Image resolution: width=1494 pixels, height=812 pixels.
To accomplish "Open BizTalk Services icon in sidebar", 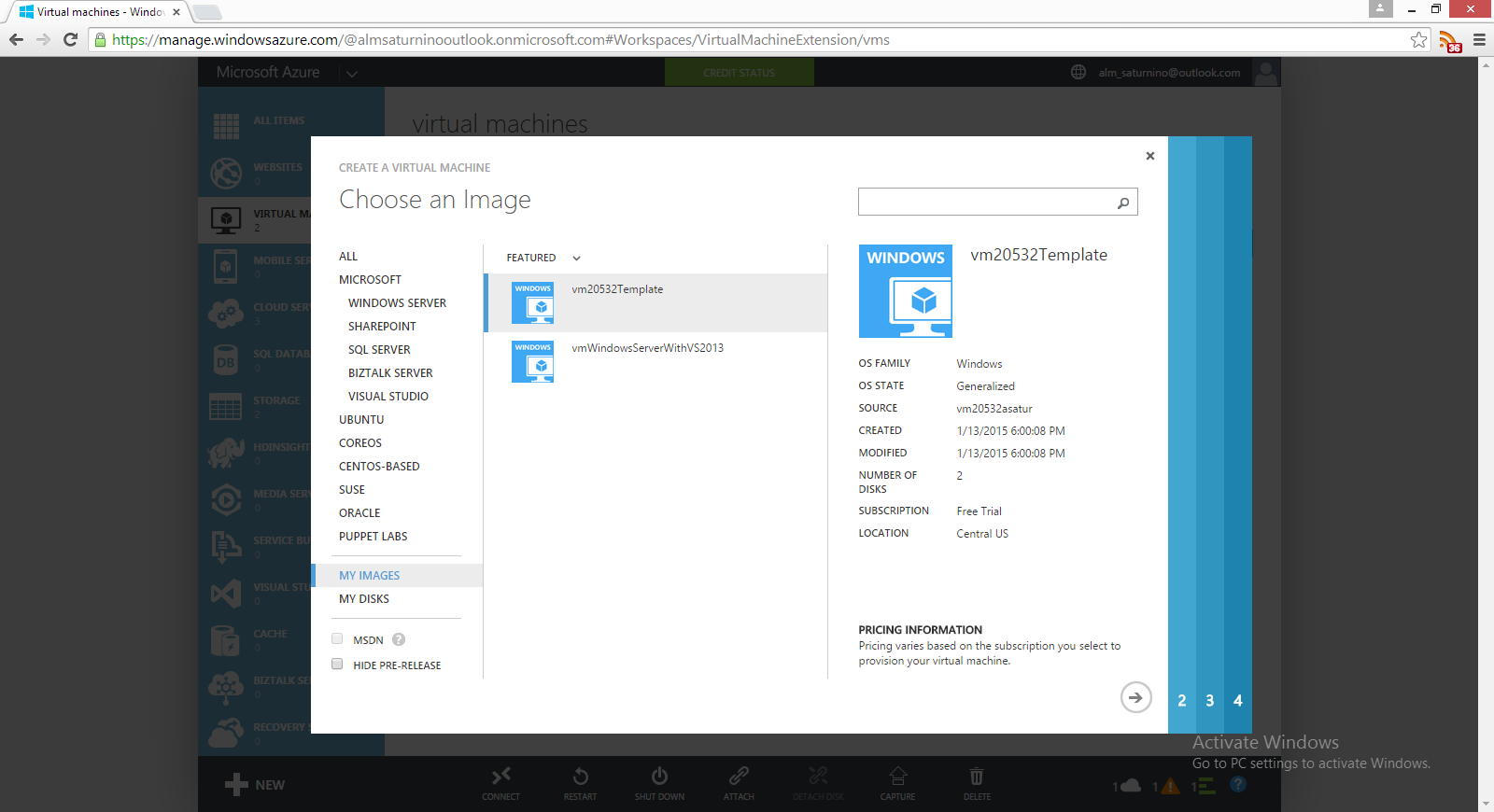I will [x=226, y=687].
